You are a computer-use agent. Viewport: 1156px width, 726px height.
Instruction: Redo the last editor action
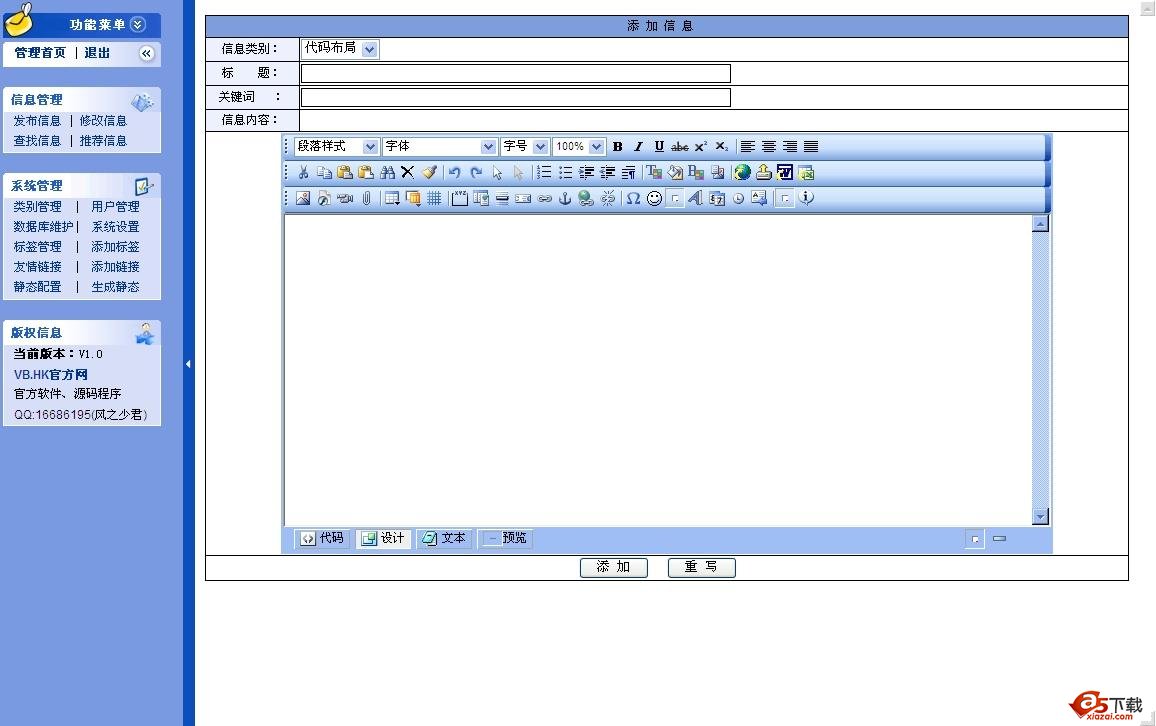(x=476, y=172)
